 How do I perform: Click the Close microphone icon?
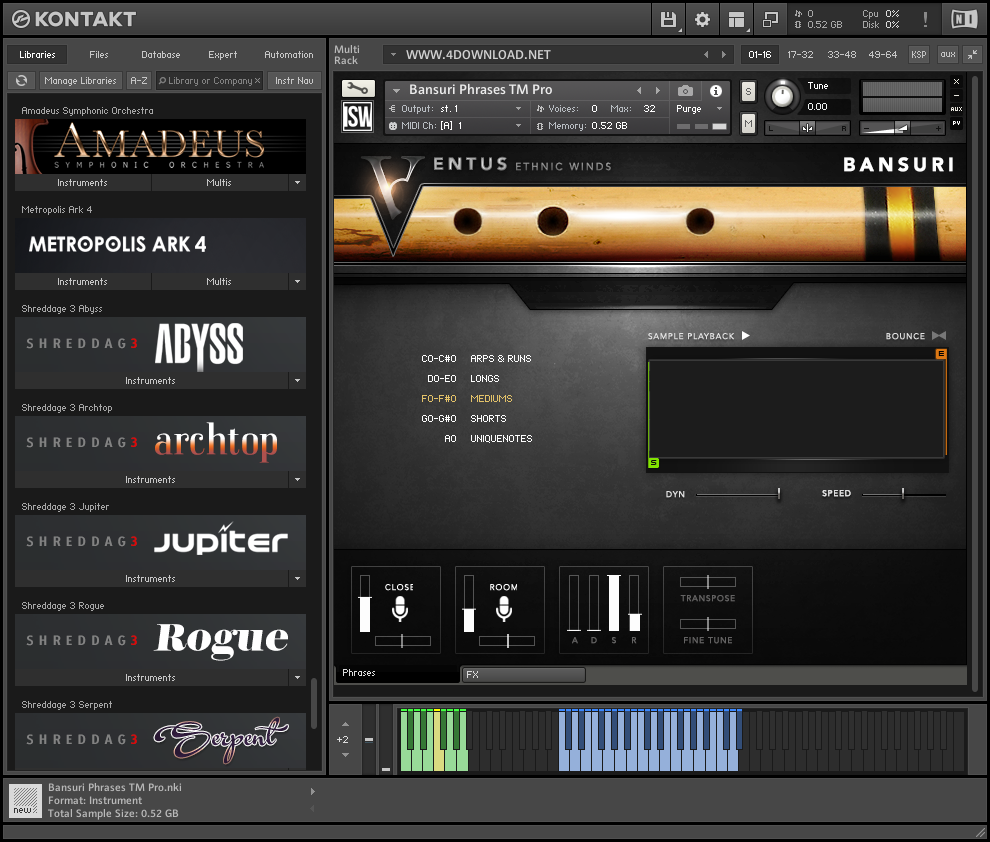[400, 609]
